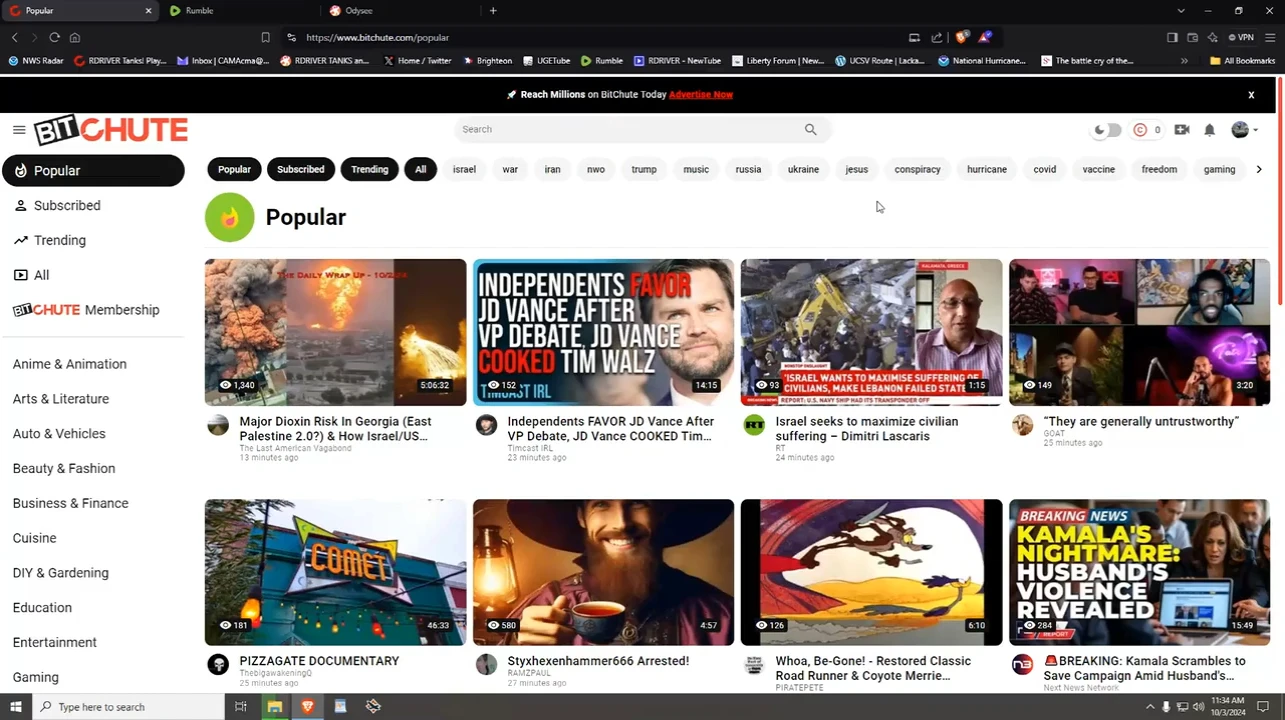The image size is (1285, 720).
Task: Select the Popular filter pill
Action: pos(234,169)
